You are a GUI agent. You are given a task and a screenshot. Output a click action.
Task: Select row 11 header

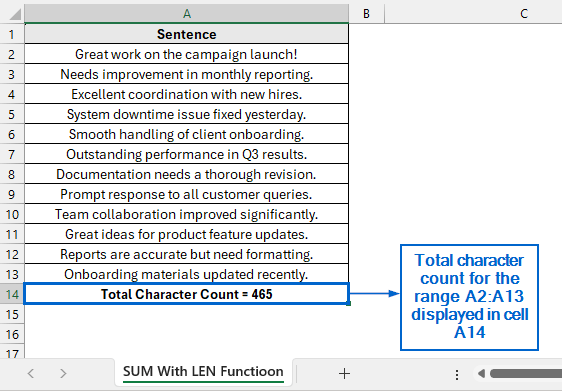tap(12, 235)
